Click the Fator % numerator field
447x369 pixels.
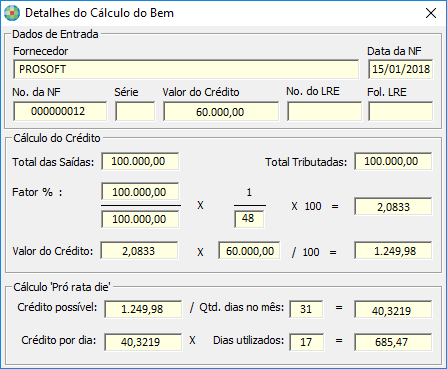[140, 192]
